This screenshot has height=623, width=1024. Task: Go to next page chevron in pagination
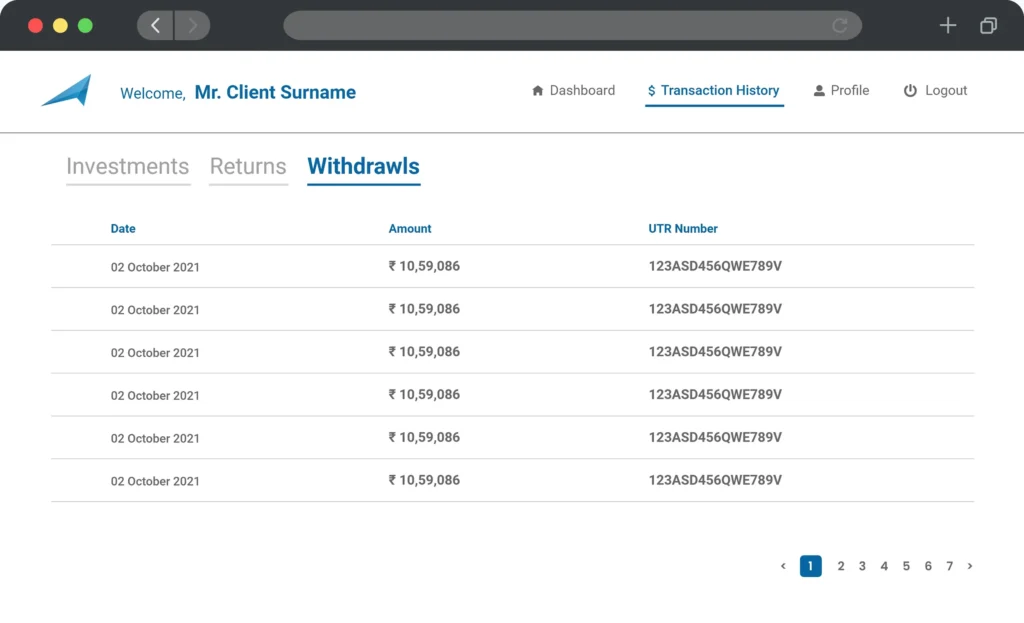[x=970, y=566]
